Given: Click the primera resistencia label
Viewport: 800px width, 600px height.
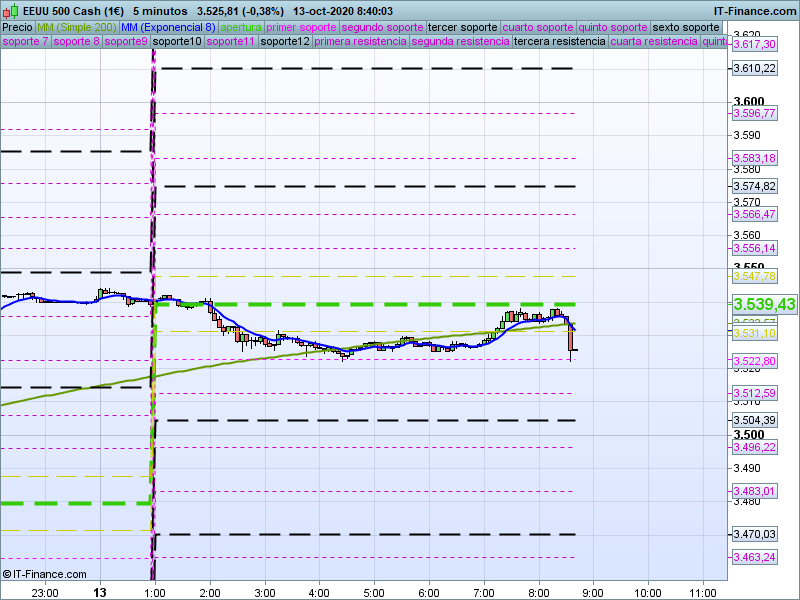Looking at the screenshot, I should [x=360, y=42].
